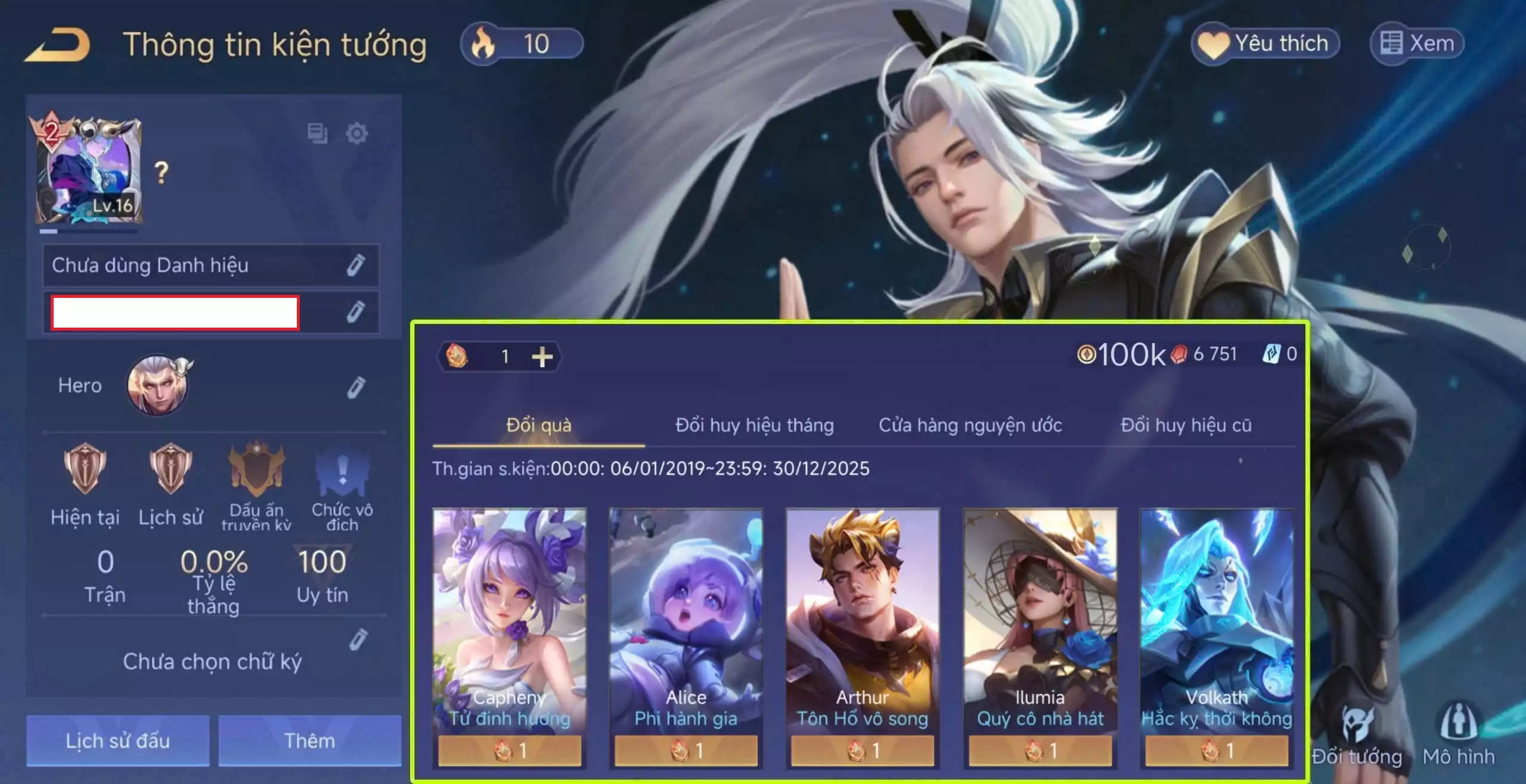
Task: Click the question mark beside avatar
Action: pos(161,173)
